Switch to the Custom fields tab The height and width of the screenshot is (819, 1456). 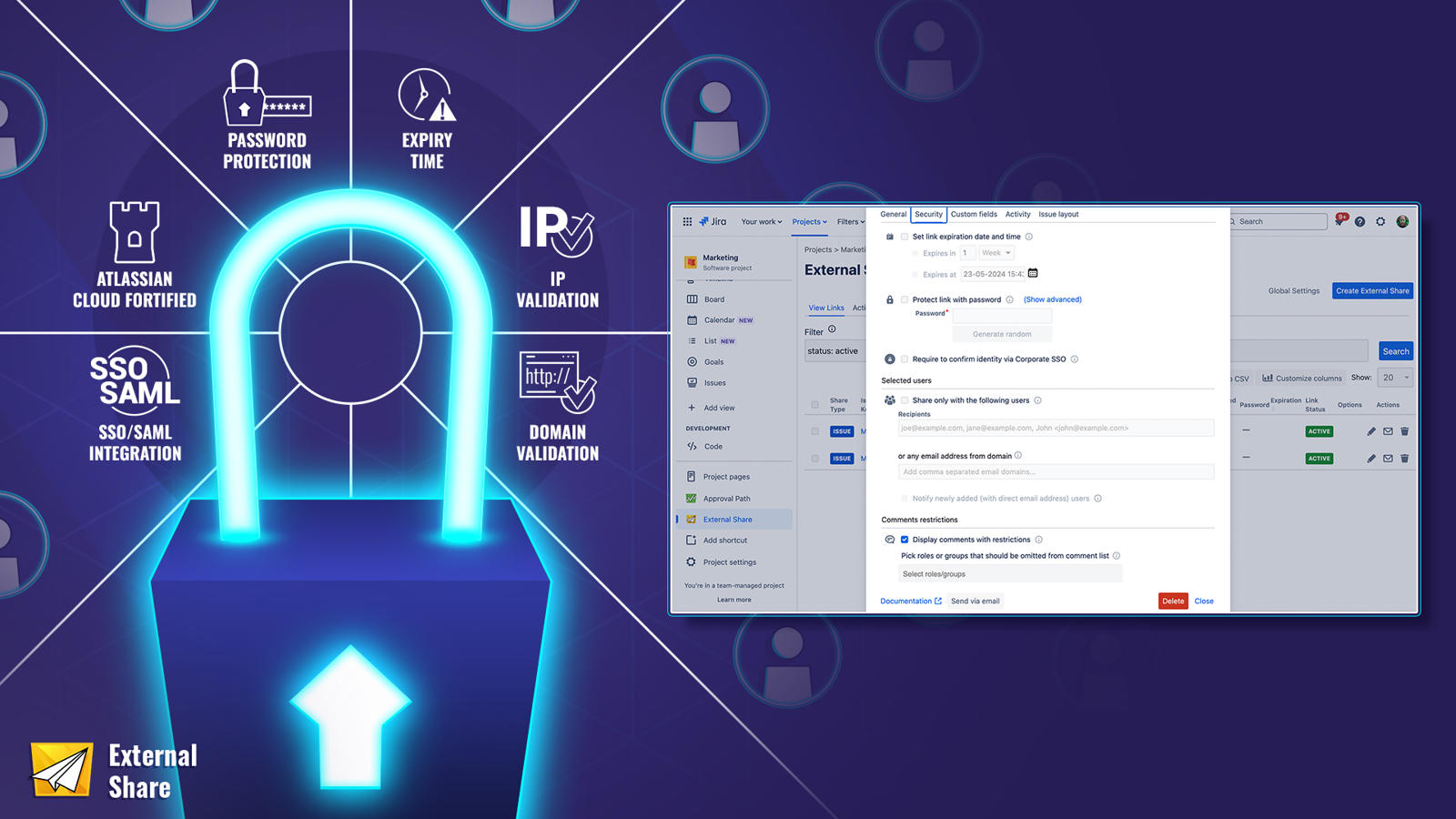click(973, 214)
